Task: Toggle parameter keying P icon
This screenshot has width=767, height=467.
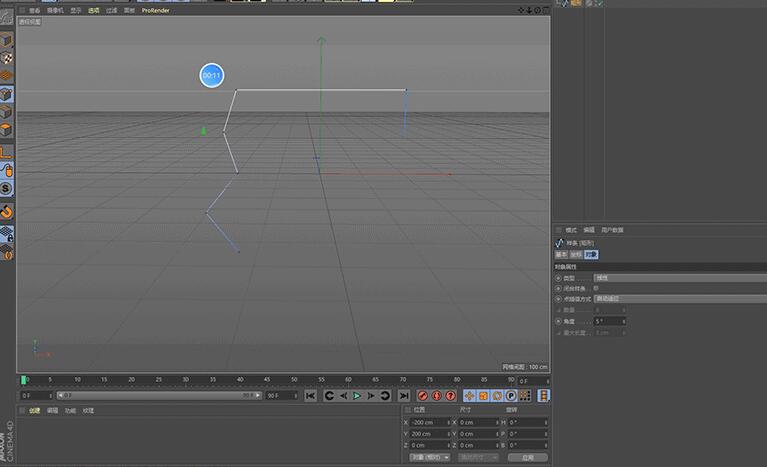Action: click(511, 396)
